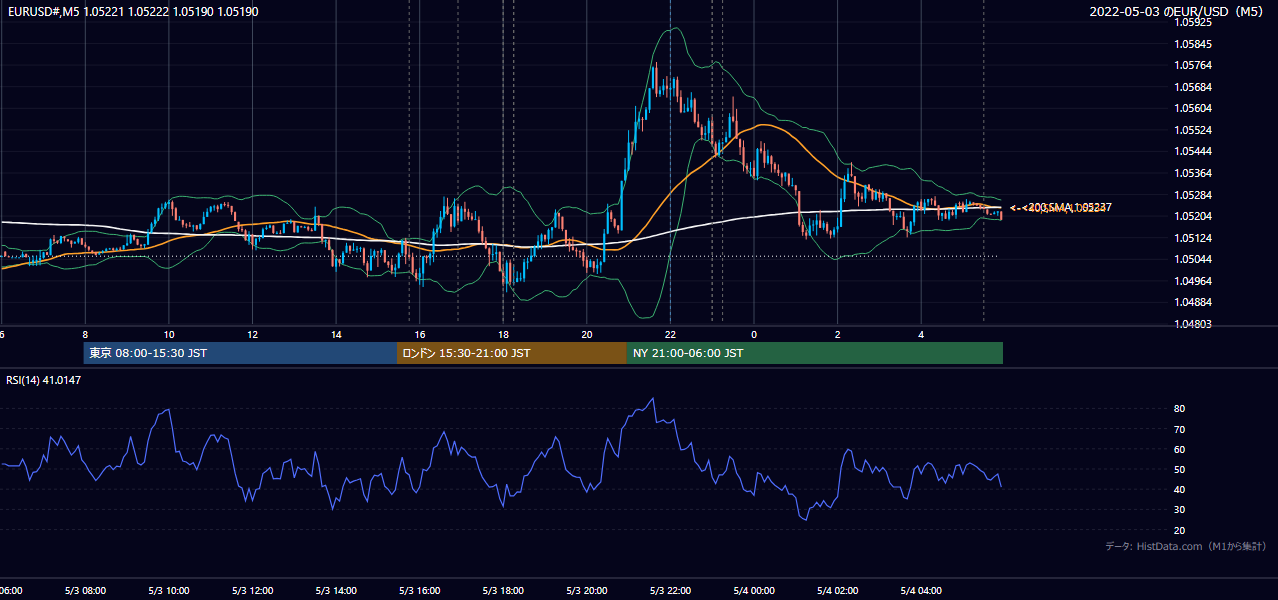Click RSI scale value 50
This screenshot has width=1278, height=600.
pos(1180,469)
